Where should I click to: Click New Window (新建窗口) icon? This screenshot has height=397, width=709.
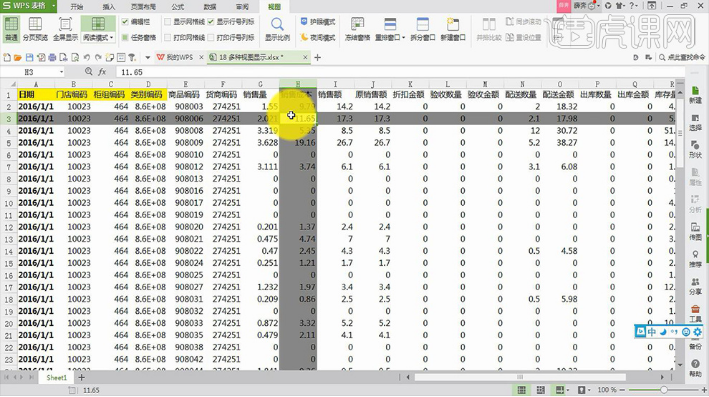[x=453, y=24]
